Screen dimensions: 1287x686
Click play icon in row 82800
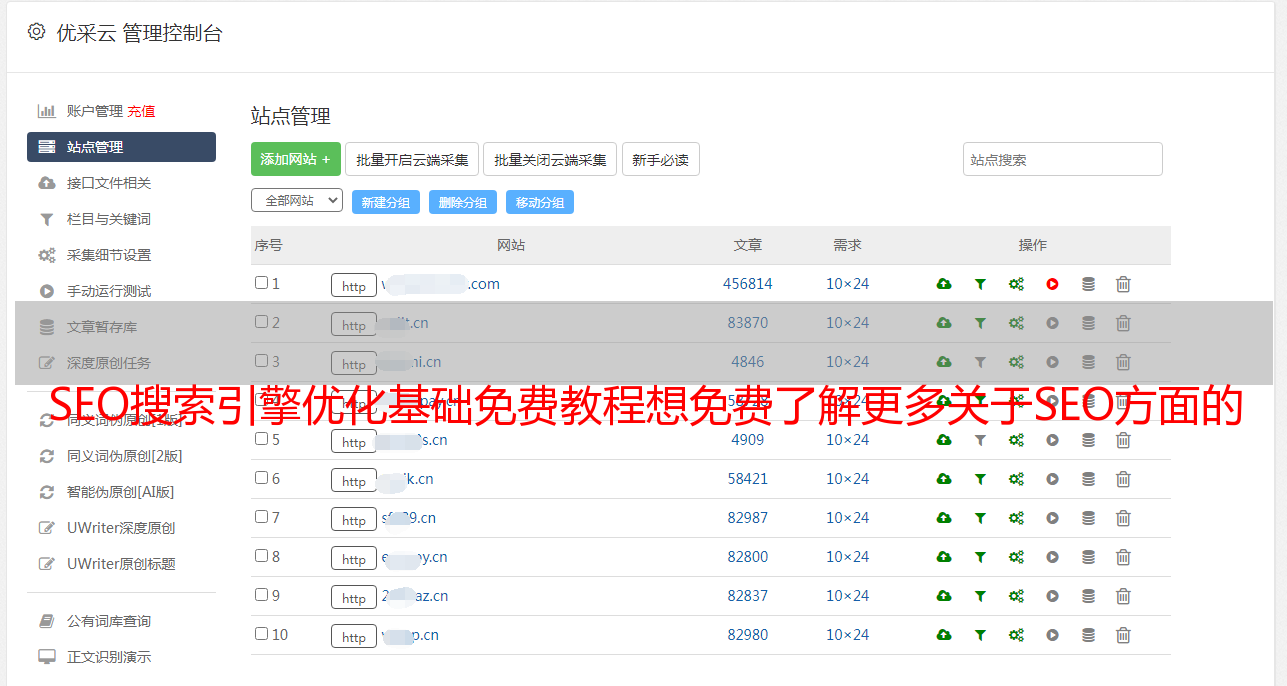pos(1052,557)
